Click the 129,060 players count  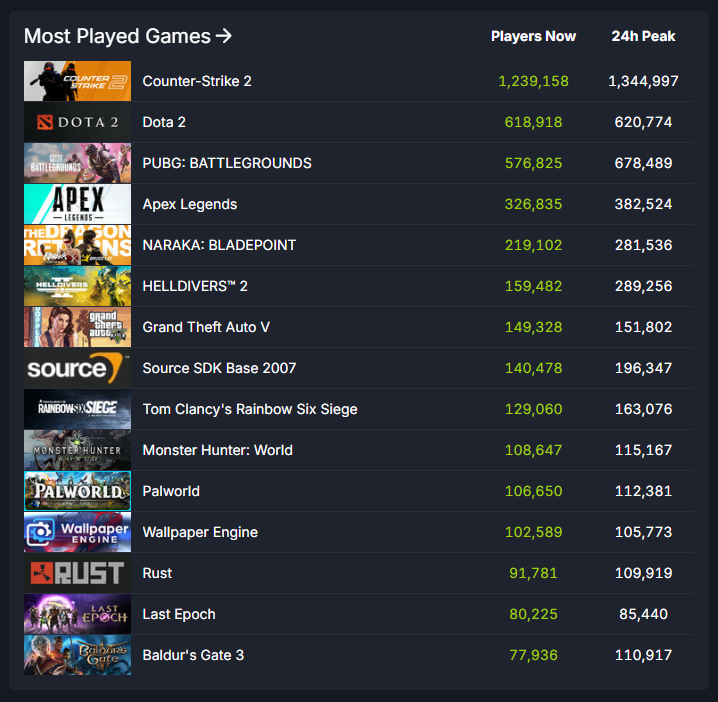(x=533, y=409)
